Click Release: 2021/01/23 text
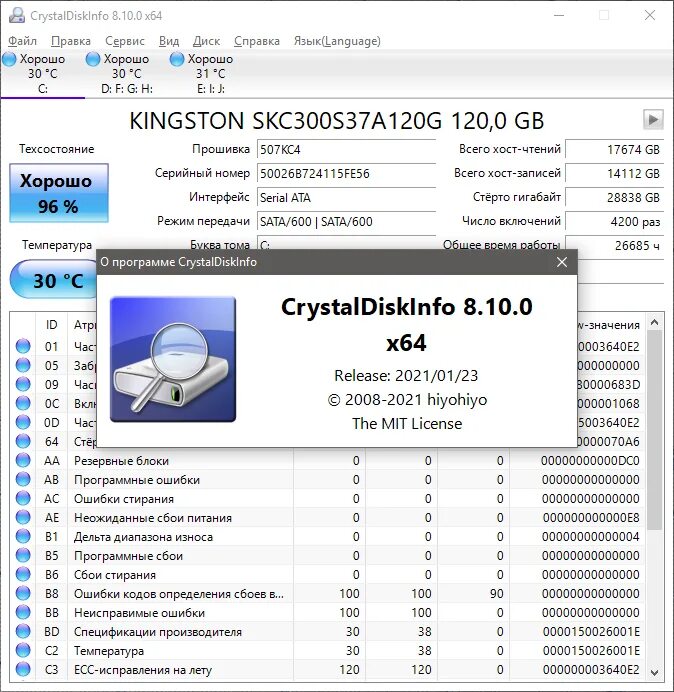 pos(406,376)
